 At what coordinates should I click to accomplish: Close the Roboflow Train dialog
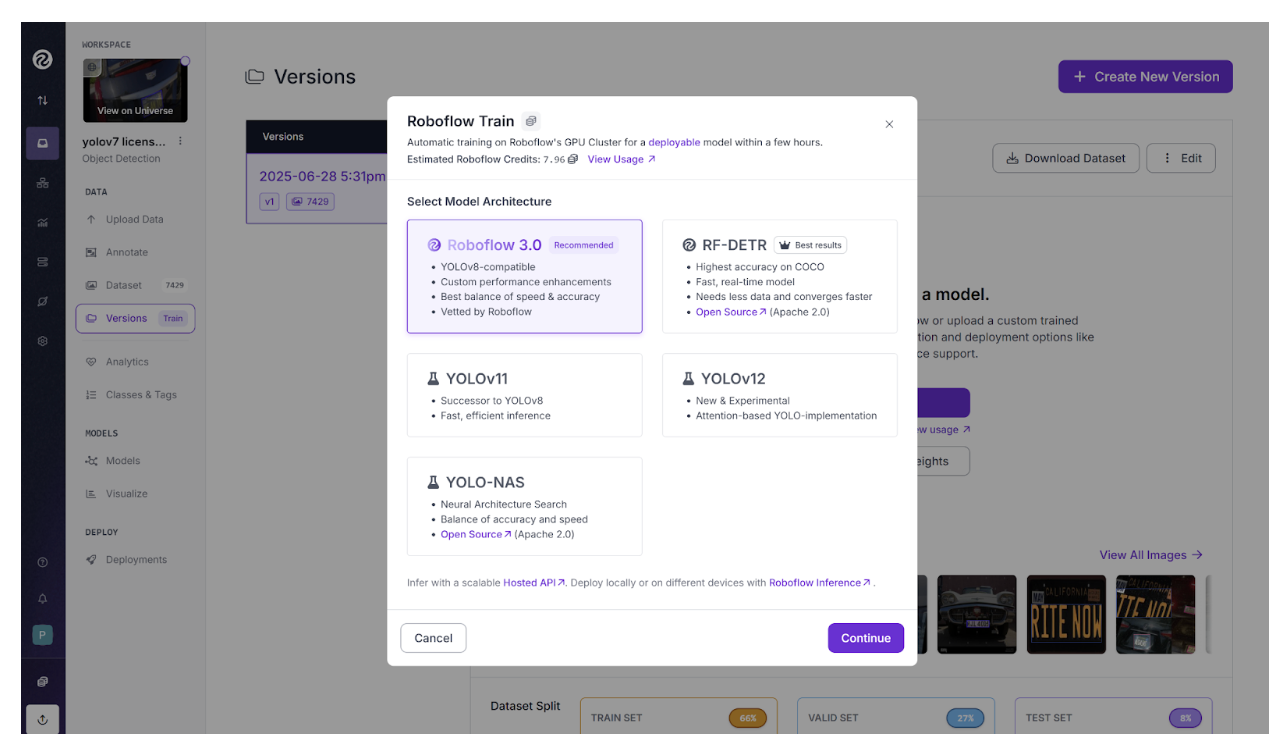click(x=889, y=124)
